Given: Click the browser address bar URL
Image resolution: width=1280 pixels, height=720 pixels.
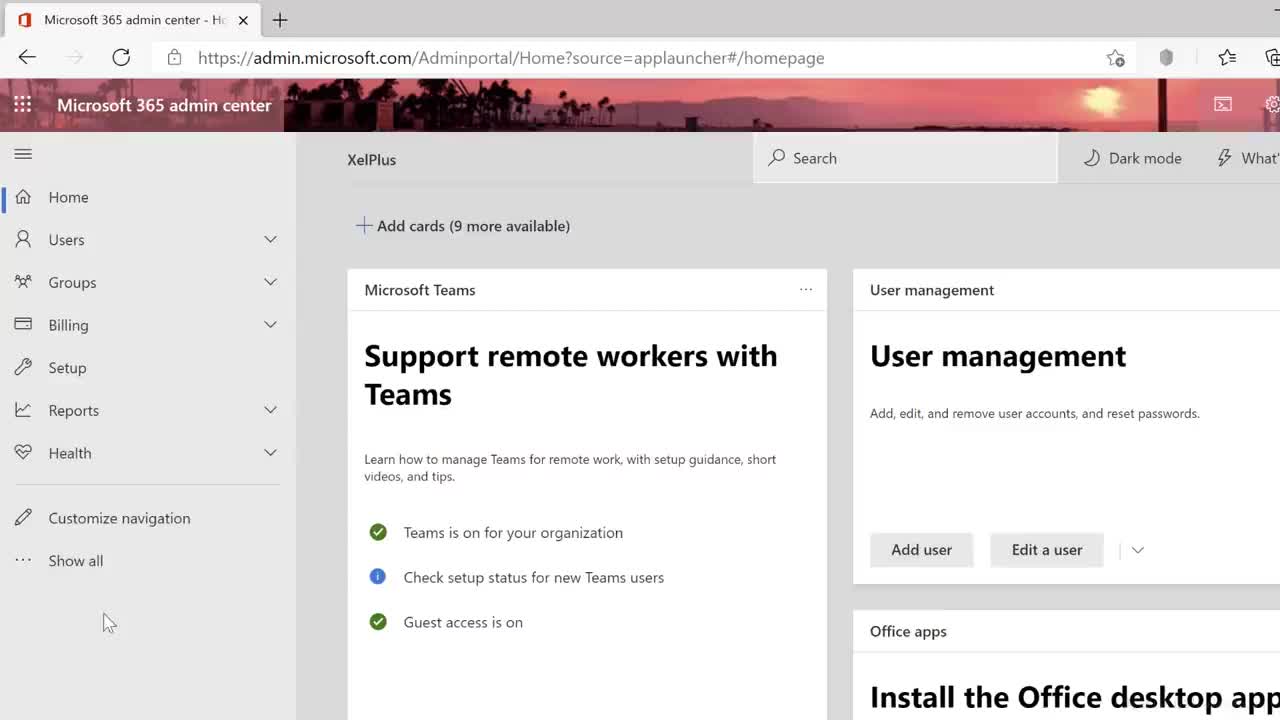Looking at the screenshot, I should 511,58.
